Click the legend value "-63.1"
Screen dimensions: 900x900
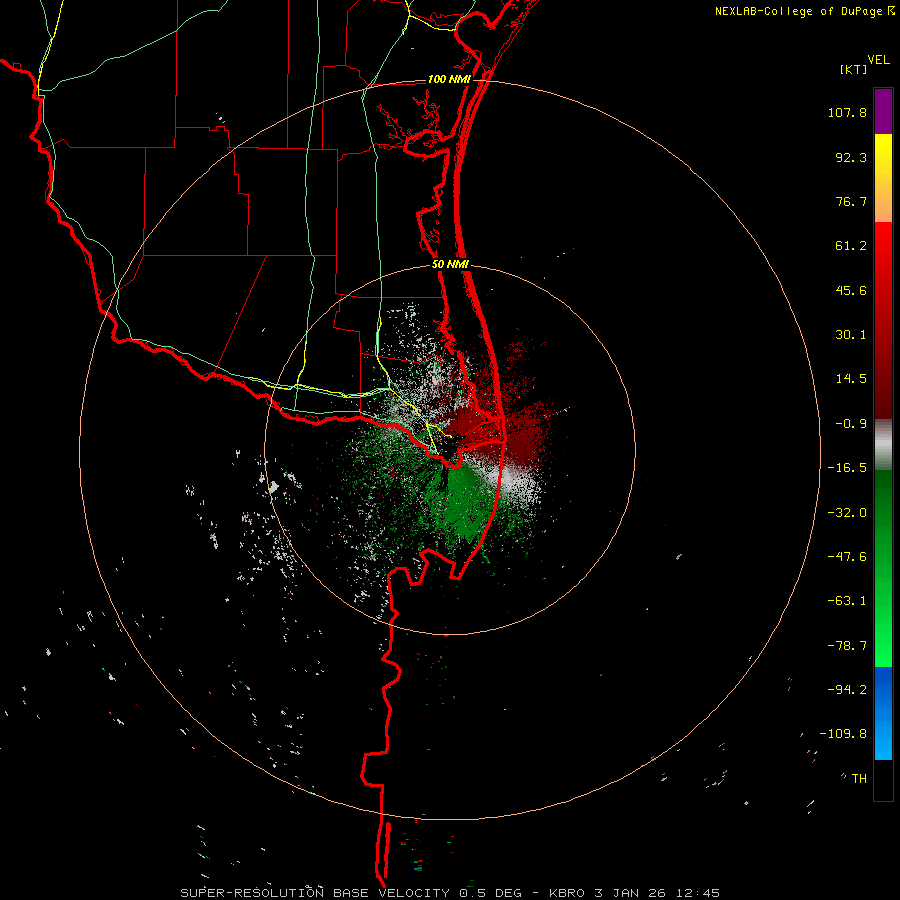pos(847,601)
